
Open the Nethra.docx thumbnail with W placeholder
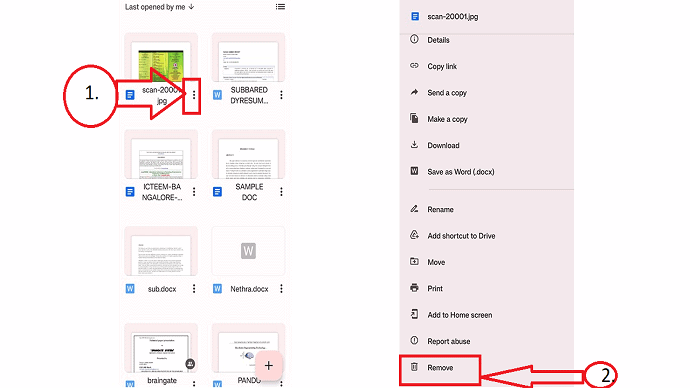point(248,251)
